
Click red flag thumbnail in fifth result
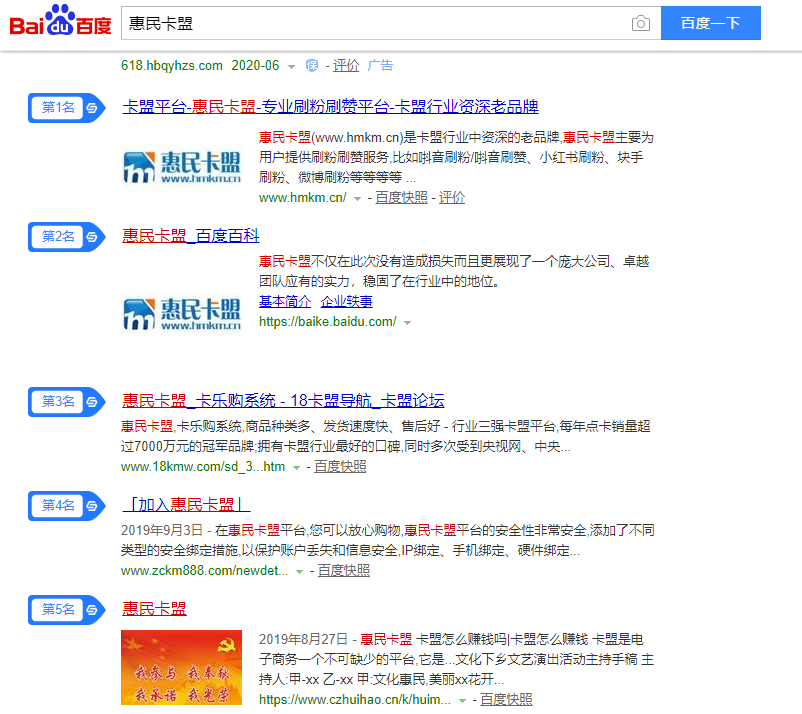(182, 667)
